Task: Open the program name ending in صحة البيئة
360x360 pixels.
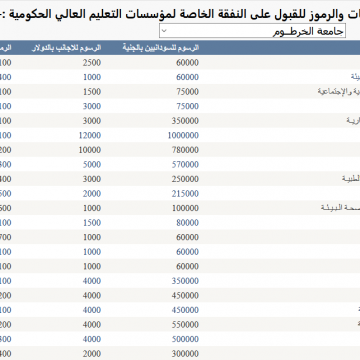Action: tap(340, 208)
